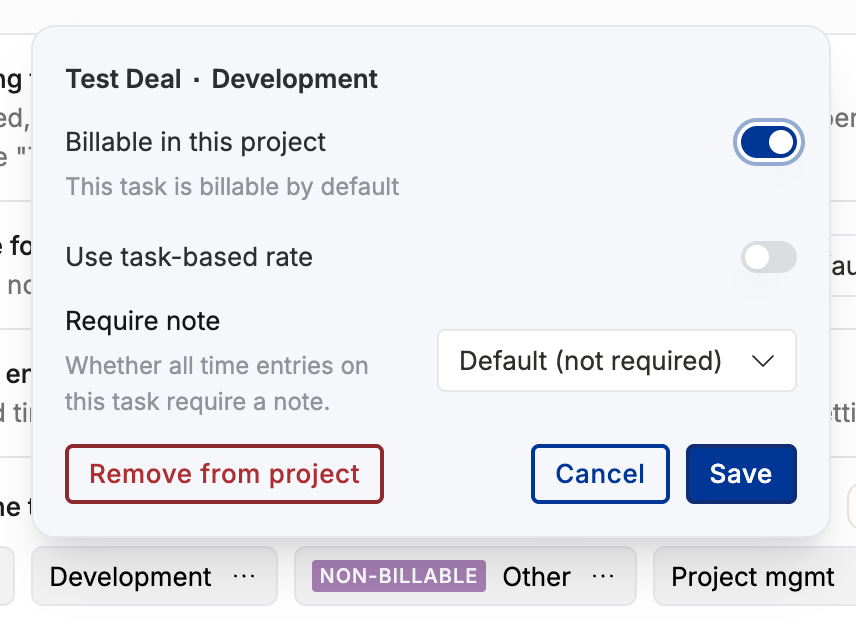Image resolution: width=856 pixels, height=630 pixels.
Task: Click the NON-BILLABLE badge
Action: [x=399, y=576]
